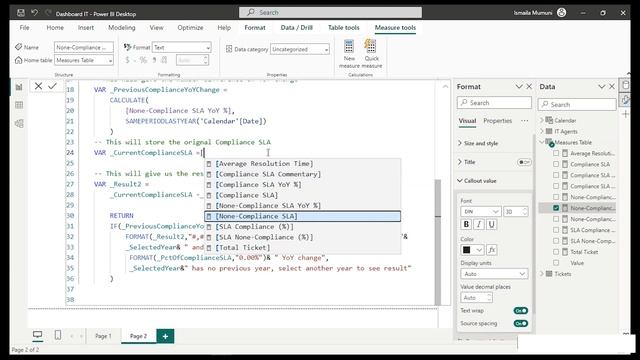Open font color swatch picker

pos(472,250)
